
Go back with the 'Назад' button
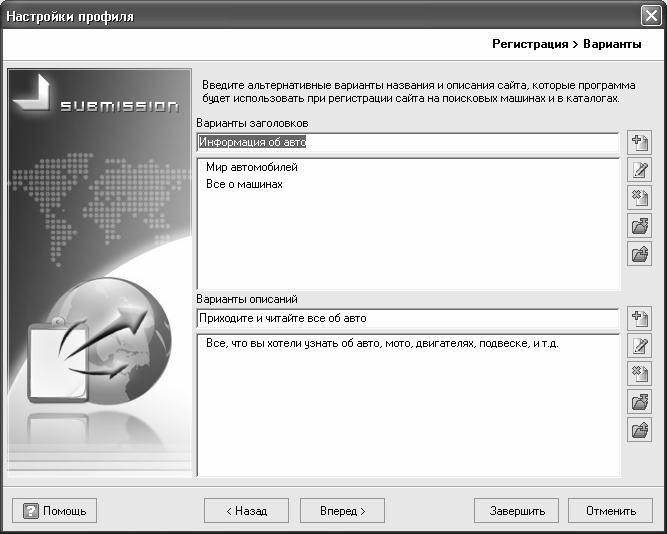(x=246, y=510)
